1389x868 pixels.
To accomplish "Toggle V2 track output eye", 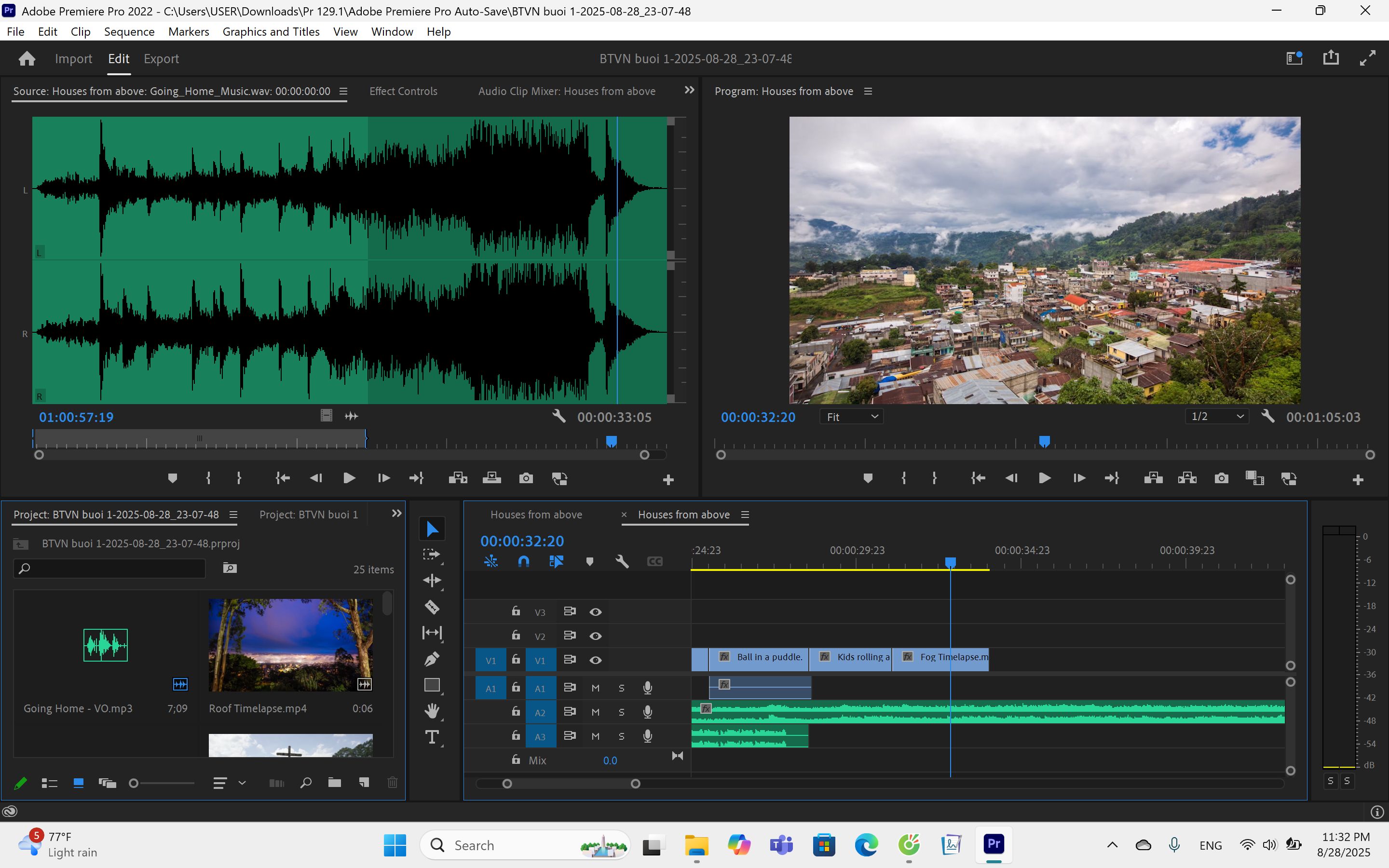I will point(596,636).
